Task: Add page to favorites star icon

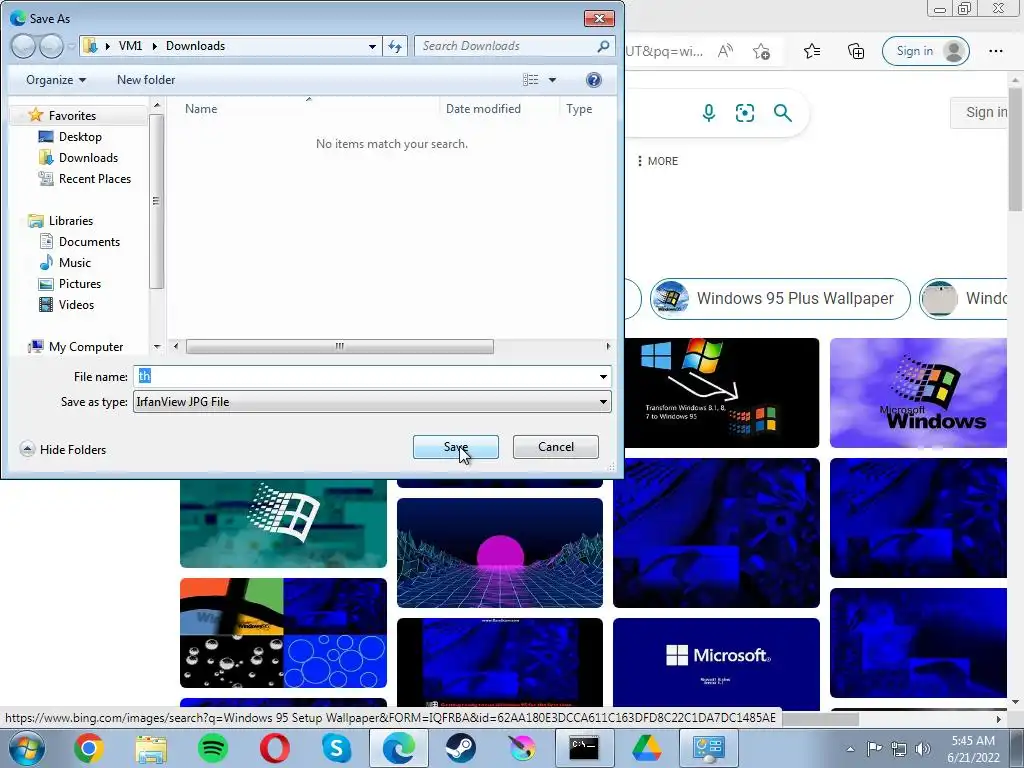Action: click(761, 51)
